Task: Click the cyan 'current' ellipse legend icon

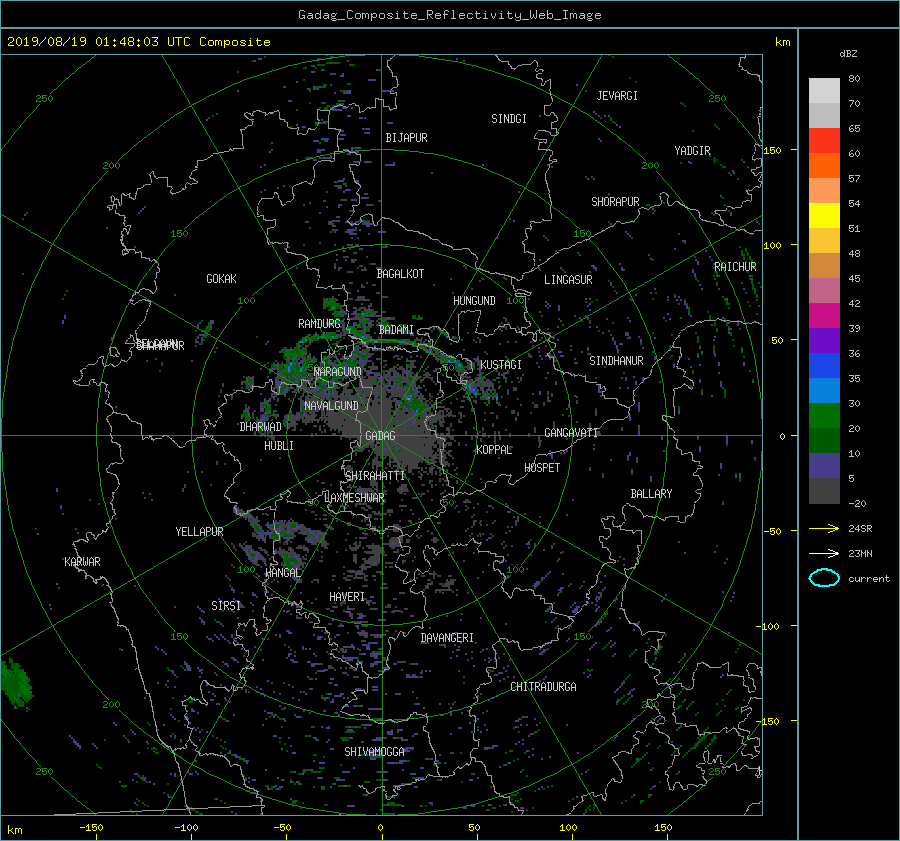Action: (x=824, y=578)
